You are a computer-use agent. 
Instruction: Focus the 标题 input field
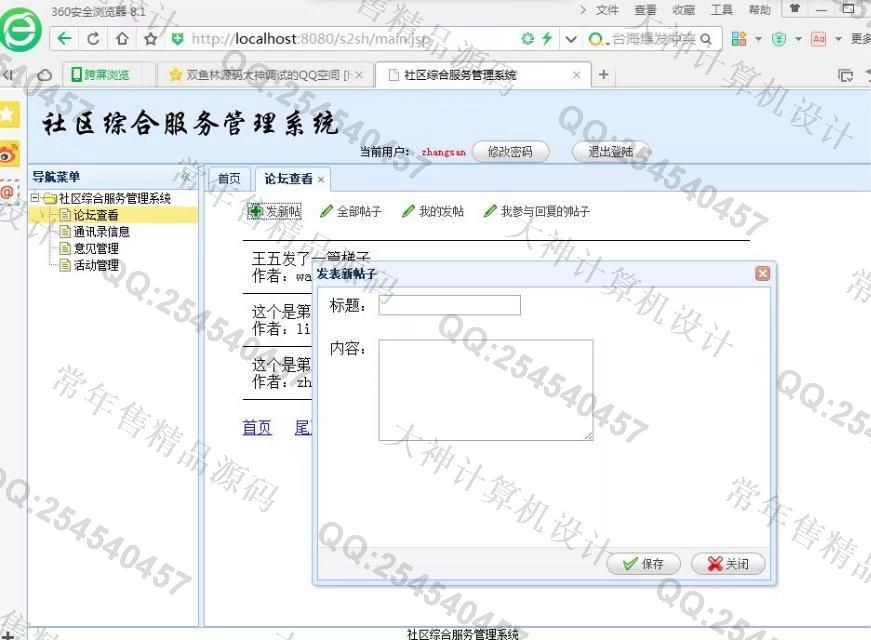[x=449, y=305]
